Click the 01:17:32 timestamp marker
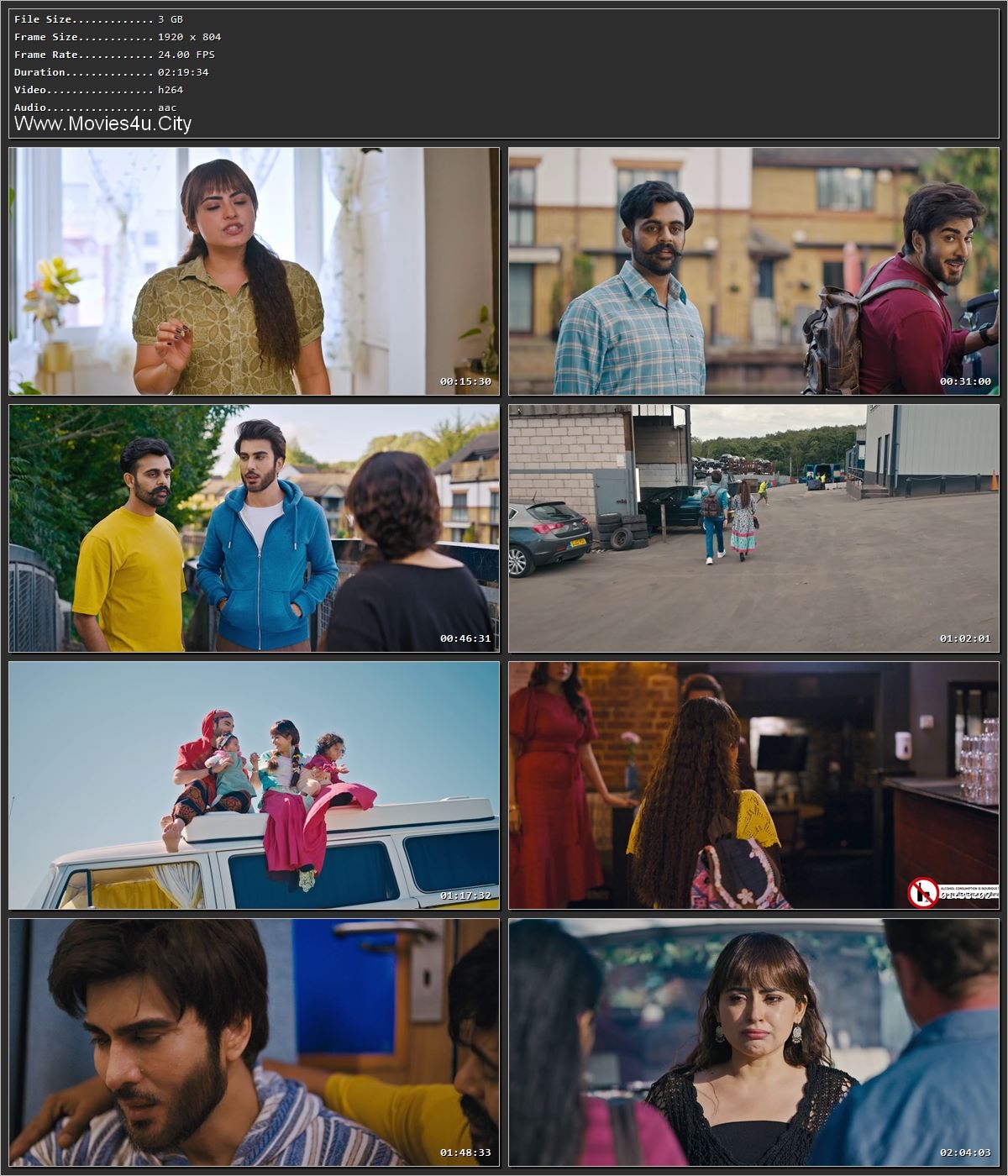 (464, 895)
